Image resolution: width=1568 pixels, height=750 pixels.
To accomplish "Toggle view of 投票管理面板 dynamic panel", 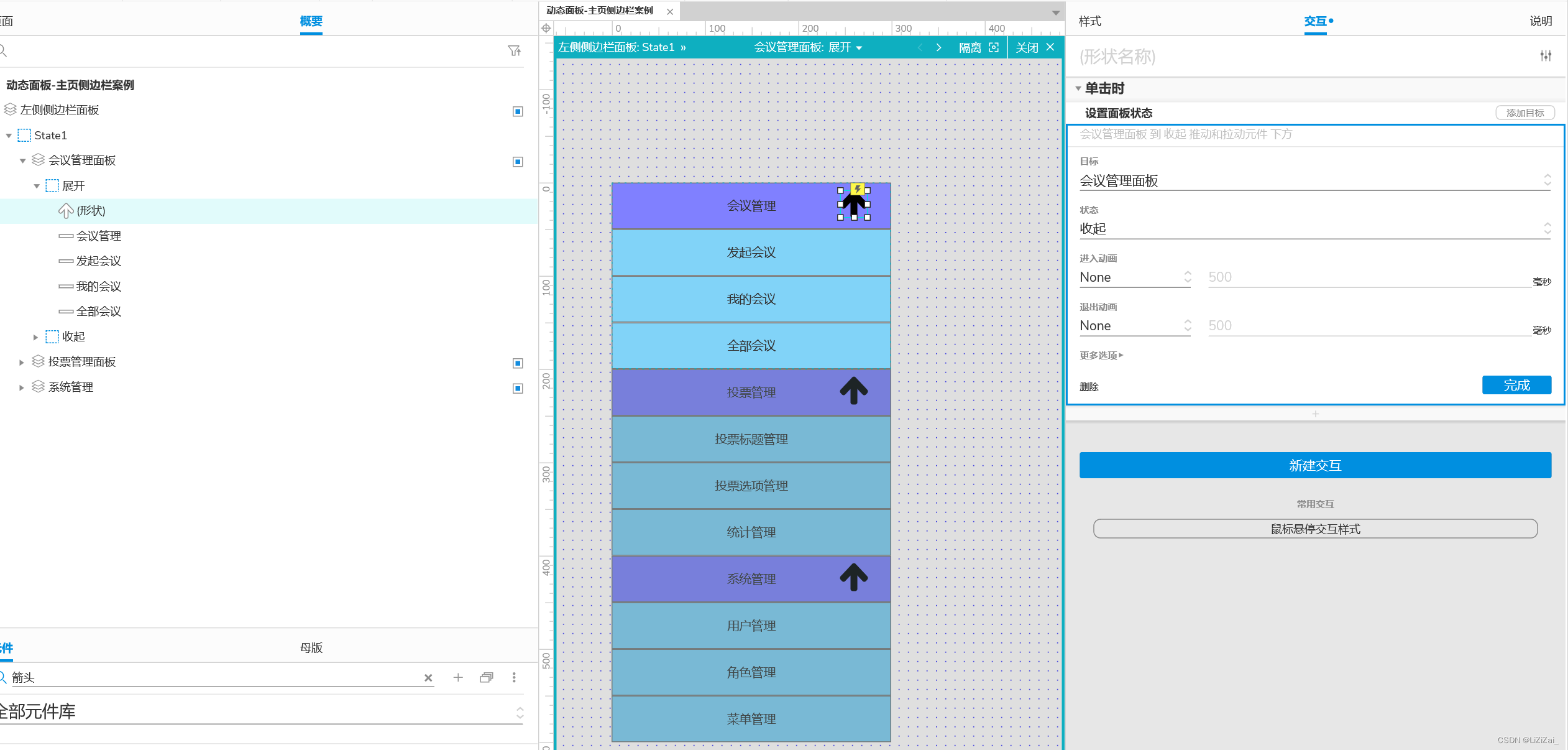I will click(x=518, y=363).
